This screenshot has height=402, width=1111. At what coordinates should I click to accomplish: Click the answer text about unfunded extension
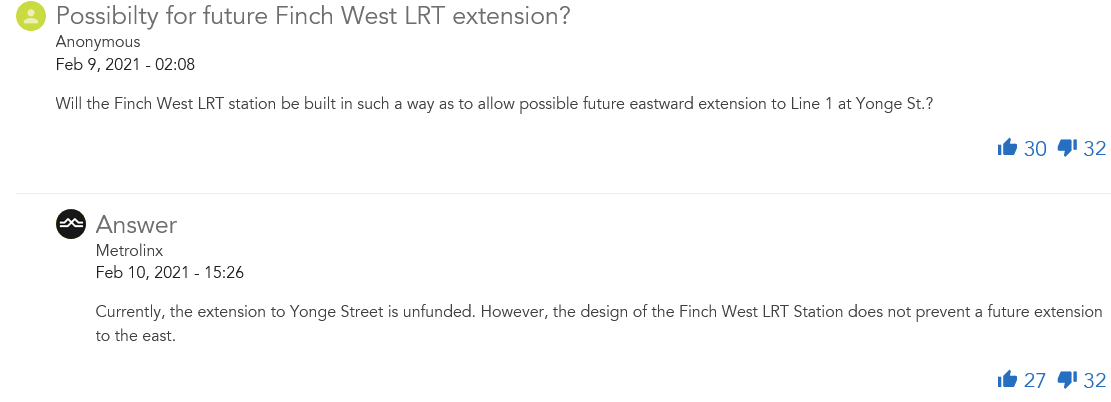coord(598,312)
